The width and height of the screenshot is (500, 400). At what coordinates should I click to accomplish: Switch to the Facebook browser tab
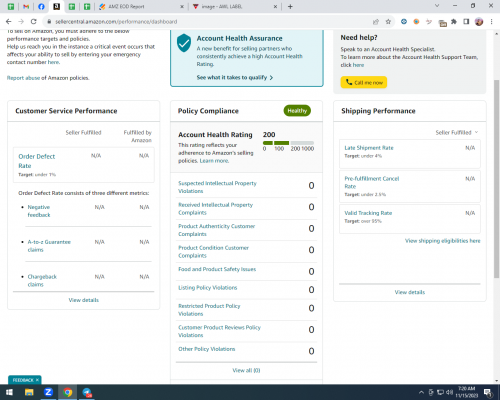[x=41, y=6]
